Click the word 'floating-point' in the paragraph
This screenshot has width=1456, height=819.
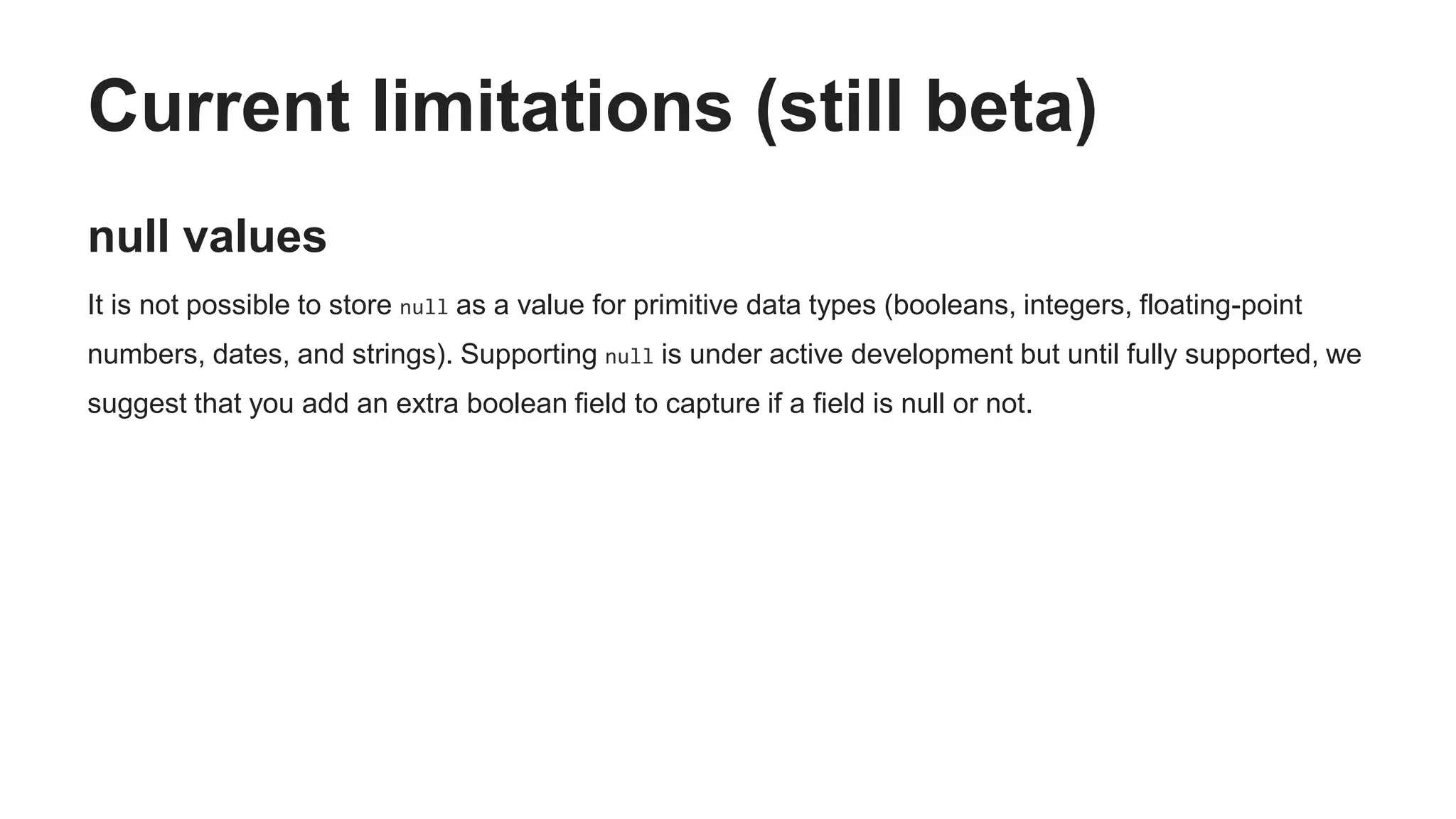pyautogui.click(x=1220, y=305)
